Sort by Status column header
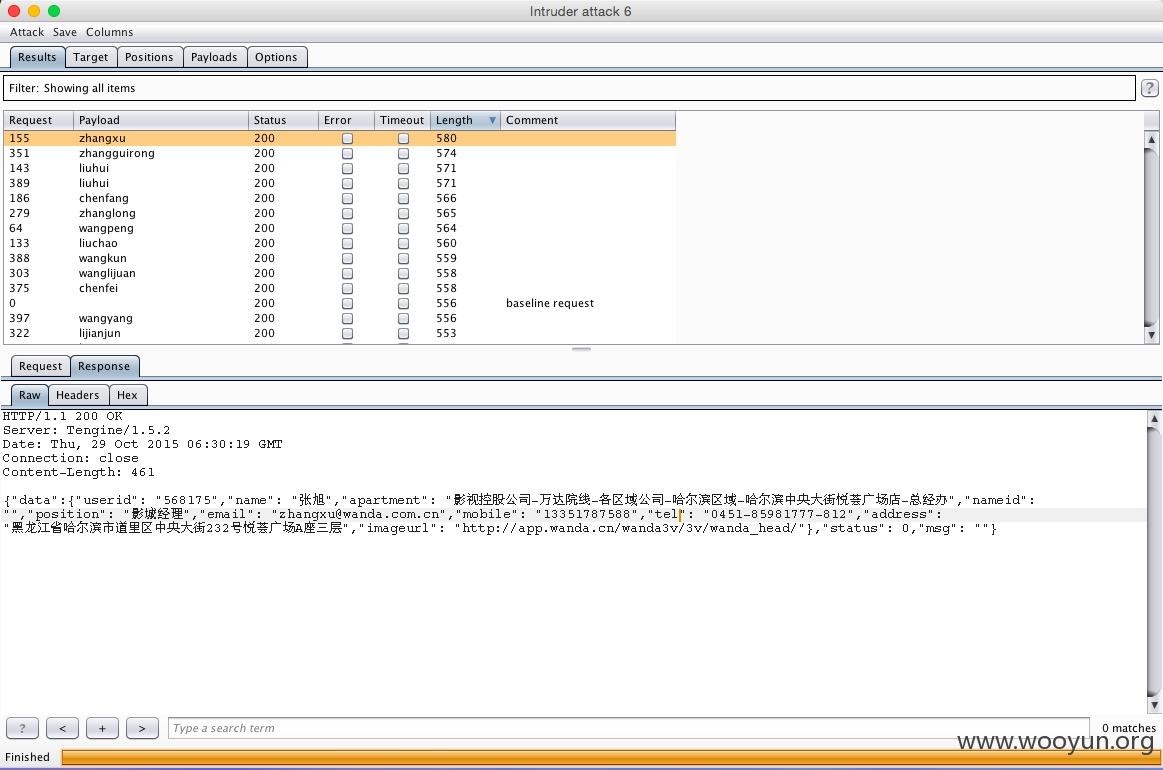 tap(283, 120)
